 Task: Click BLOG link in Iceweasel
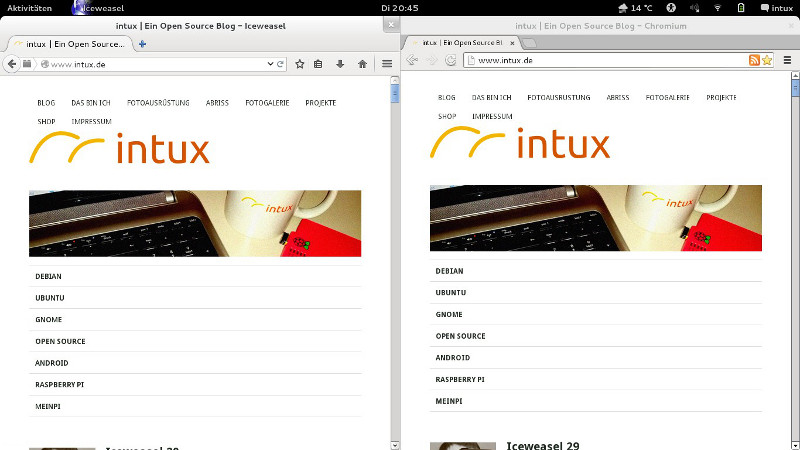(x=46, y=103)
